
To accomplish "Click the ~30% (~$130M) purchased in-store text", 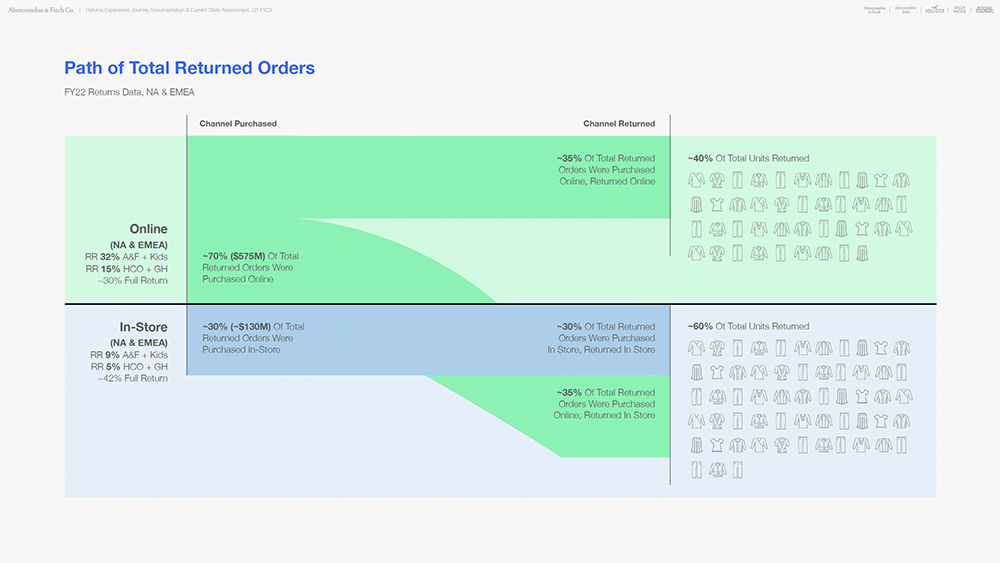I will pos(253,338).
